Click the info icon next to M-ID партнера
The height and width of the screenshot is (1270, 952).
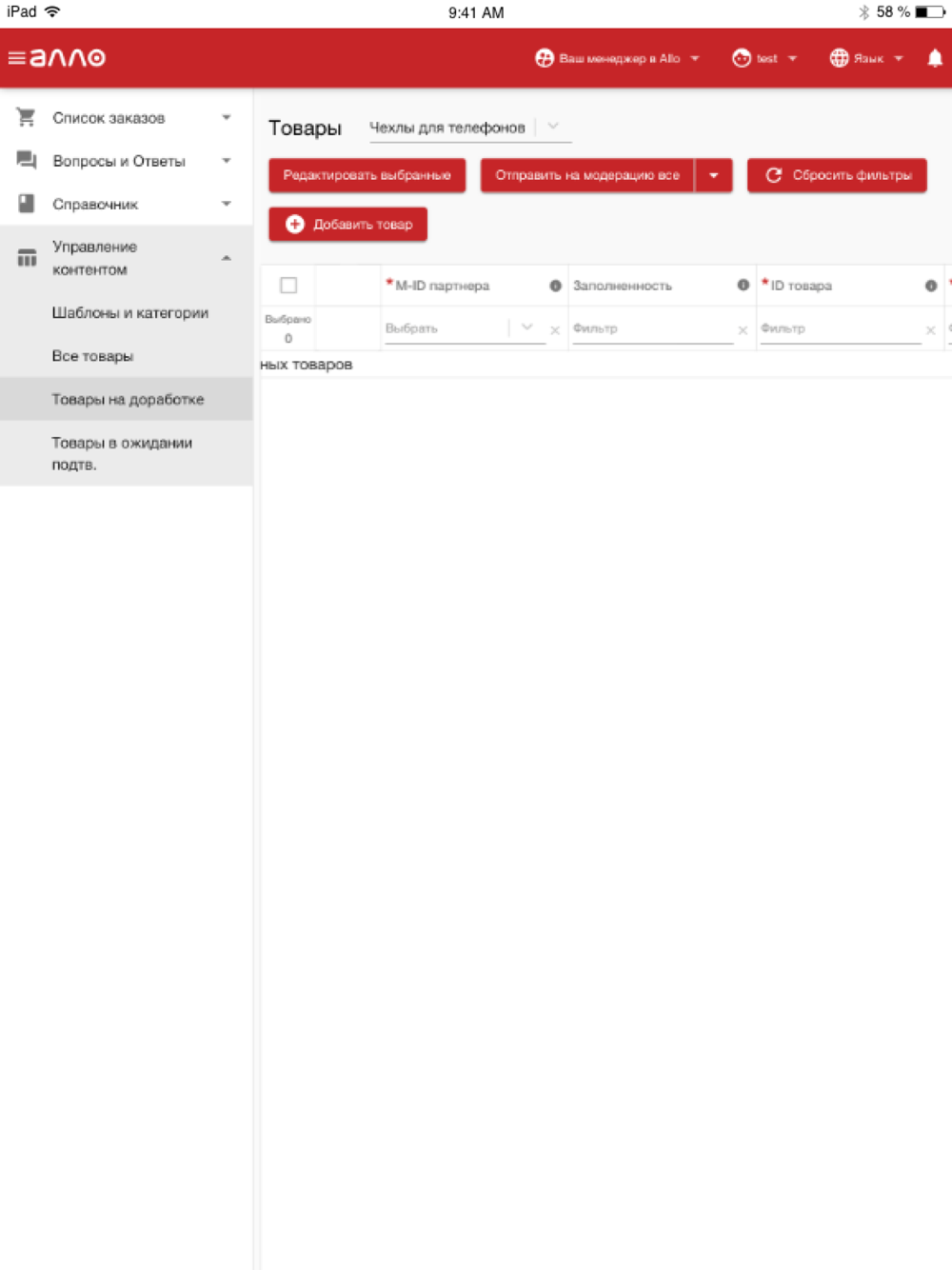pos(555,286)
